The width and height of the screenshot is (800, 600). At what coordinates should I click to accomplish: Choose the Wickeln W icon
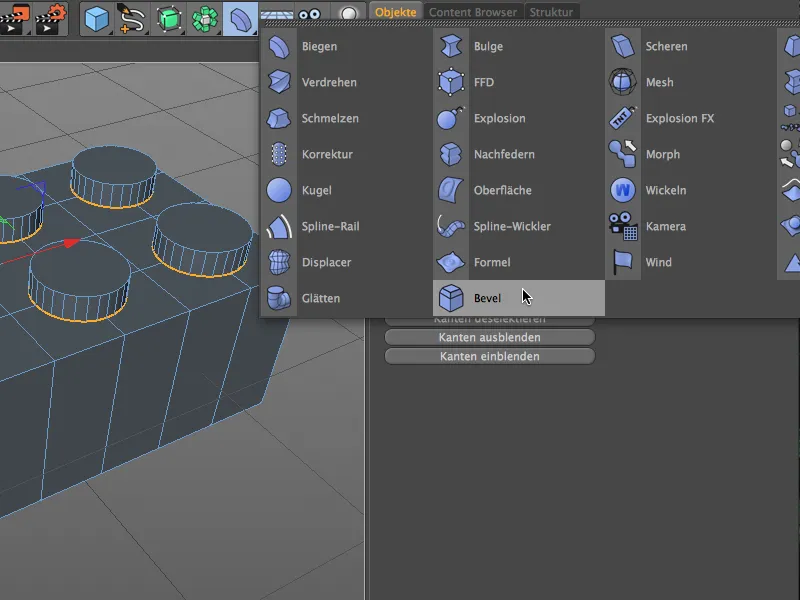(x=623, y=190)
